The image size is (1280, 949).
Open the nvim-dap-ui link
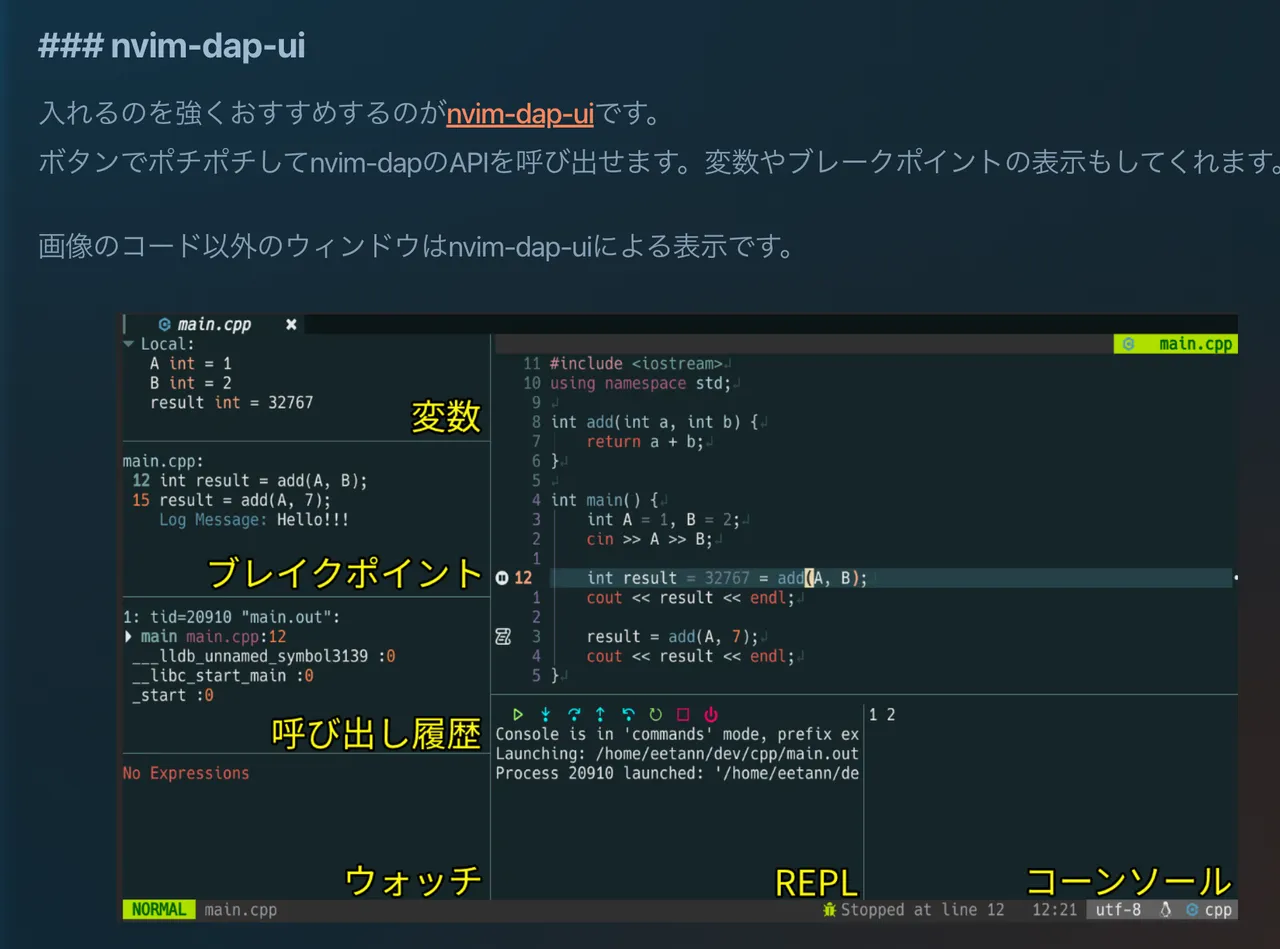(520, 114)
